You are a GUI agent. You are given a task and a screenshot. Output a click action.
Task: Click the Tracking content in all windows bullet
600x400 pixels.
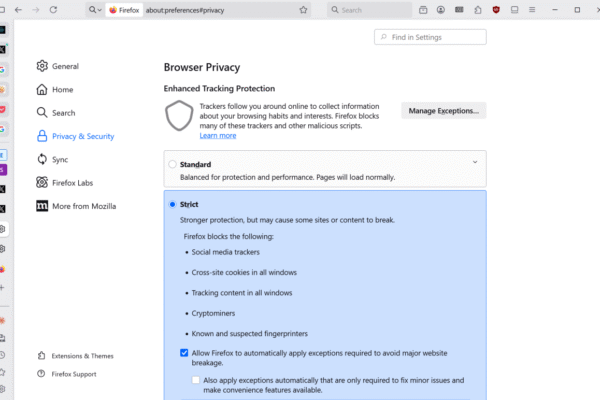coord(242,293)
